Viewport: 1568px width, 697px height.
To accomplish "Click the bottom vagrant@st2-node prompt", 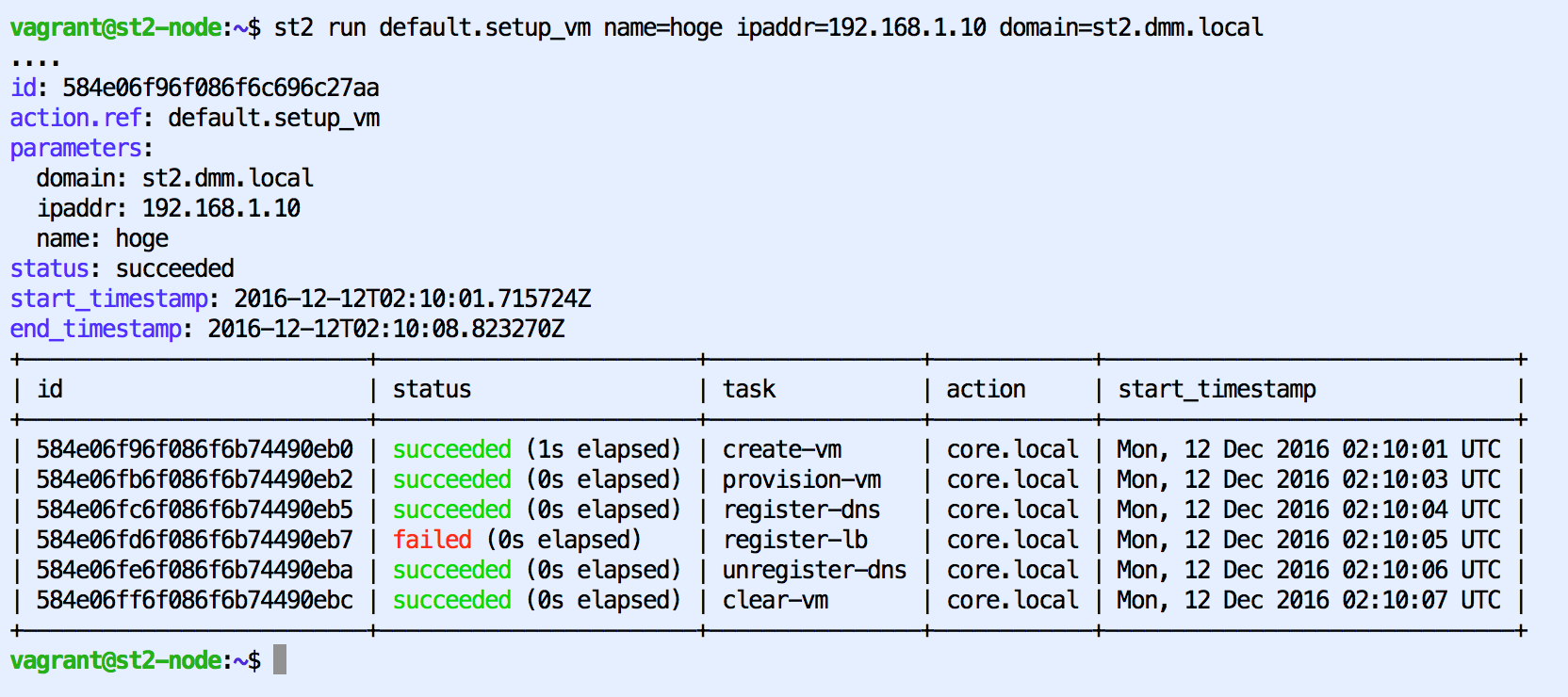I will point(136,660).
